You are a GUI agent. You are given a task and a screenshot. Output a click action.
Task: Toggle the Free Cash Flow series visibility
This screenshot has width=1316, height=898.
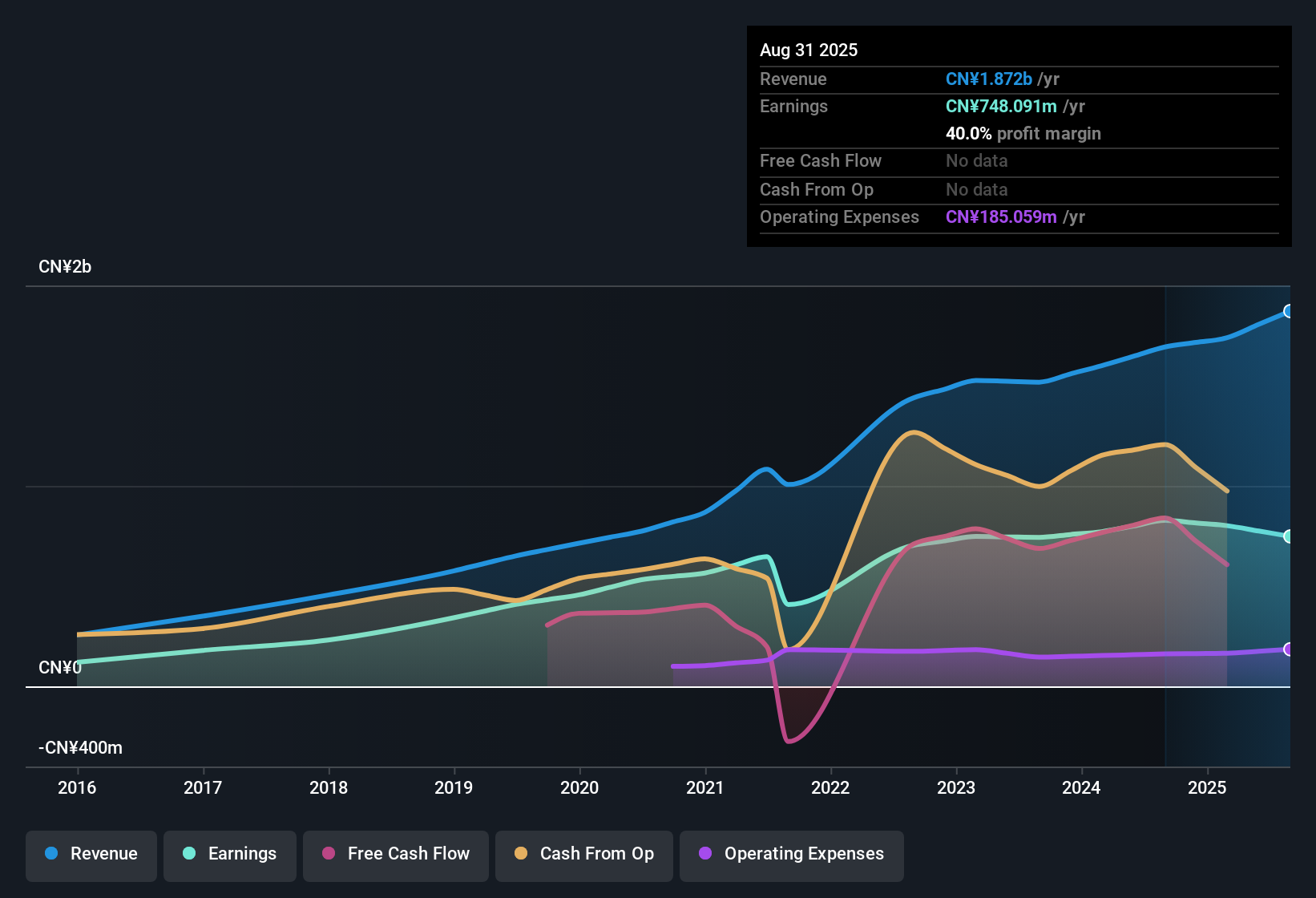395,854
